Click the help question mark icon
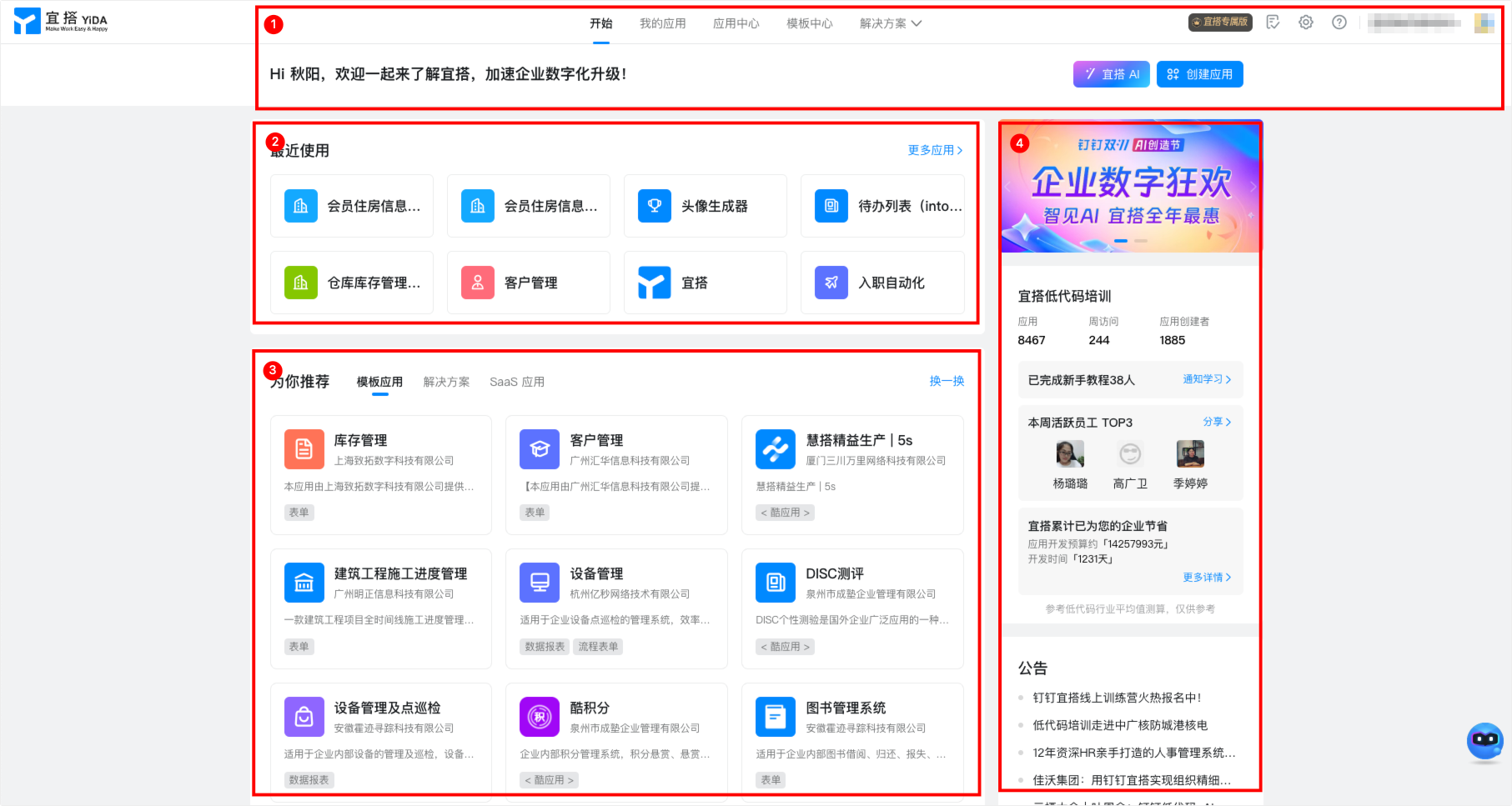 tap(1339, 23)
